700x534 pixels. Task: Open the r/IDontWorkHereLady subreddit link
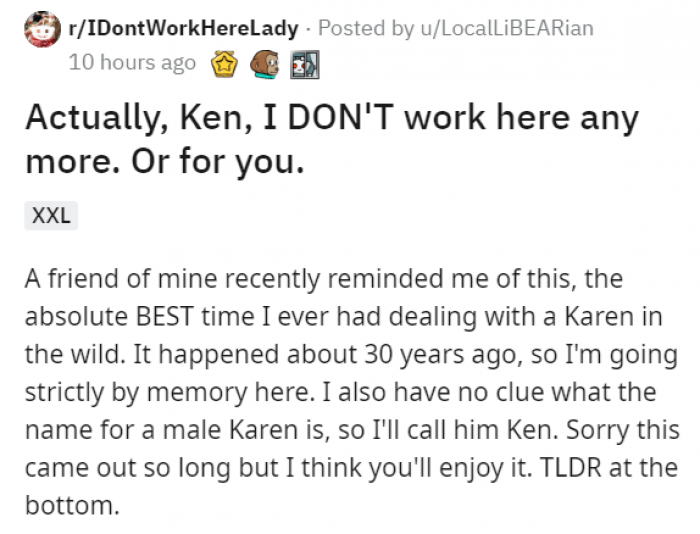click(184, 28)
